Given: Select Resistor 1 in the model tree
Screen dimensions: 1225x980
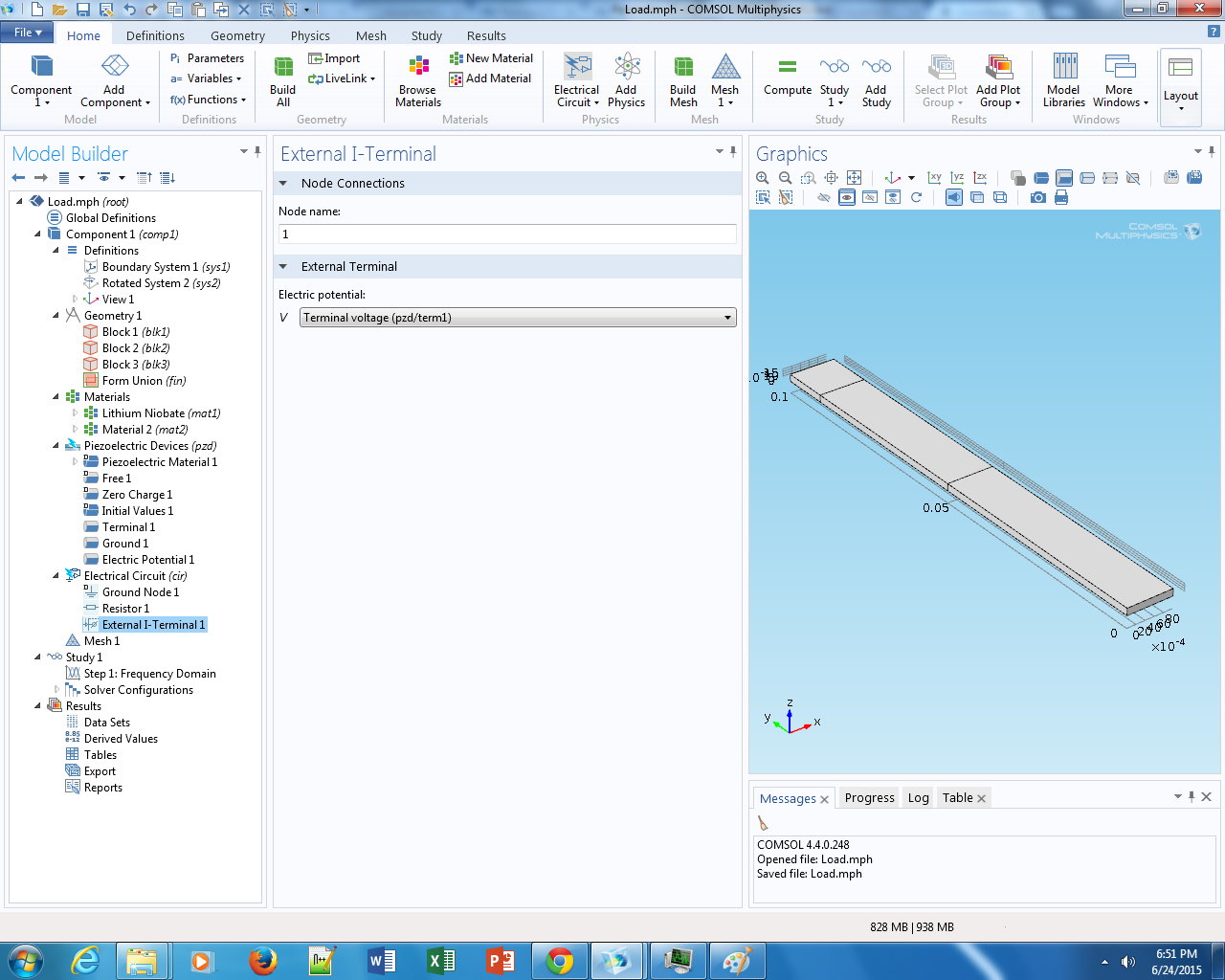Looking at the screenshot, I should (x=125, y=609).
